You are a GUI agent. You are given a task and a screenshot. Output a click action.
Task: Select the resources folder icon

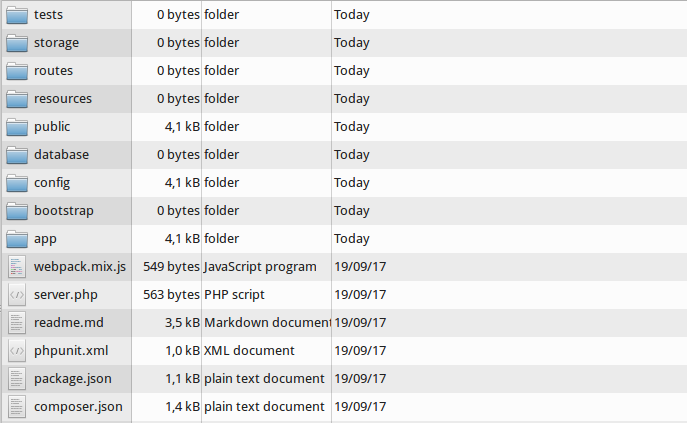coord(17,99)
